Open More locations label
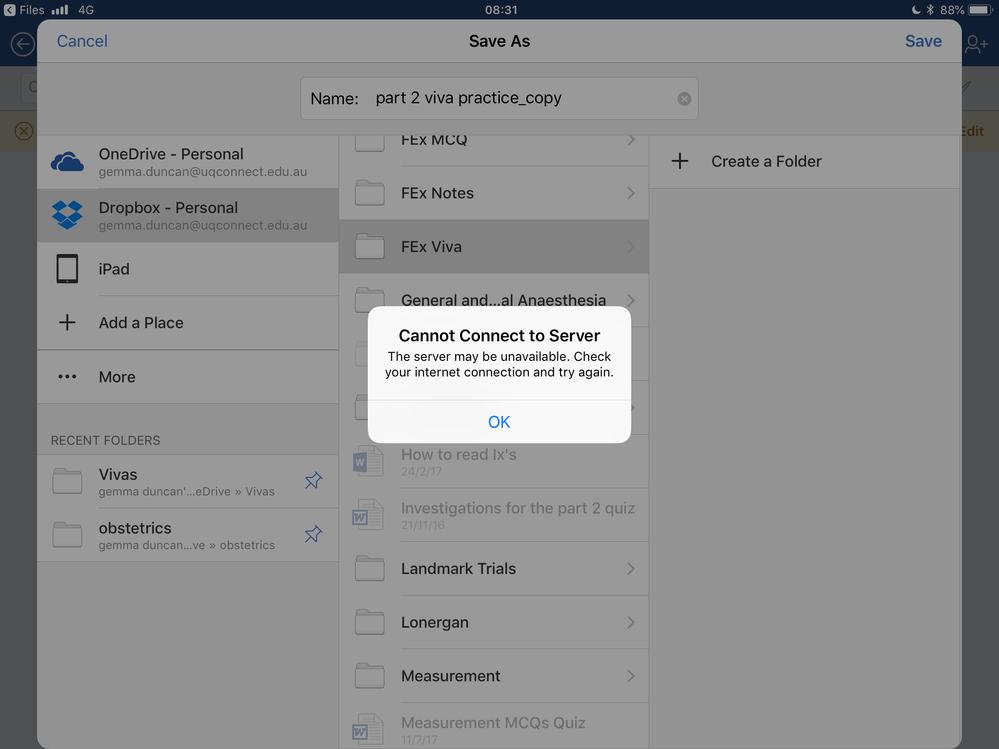The height and width of the screenshot is (749, 999). [117, 377]
